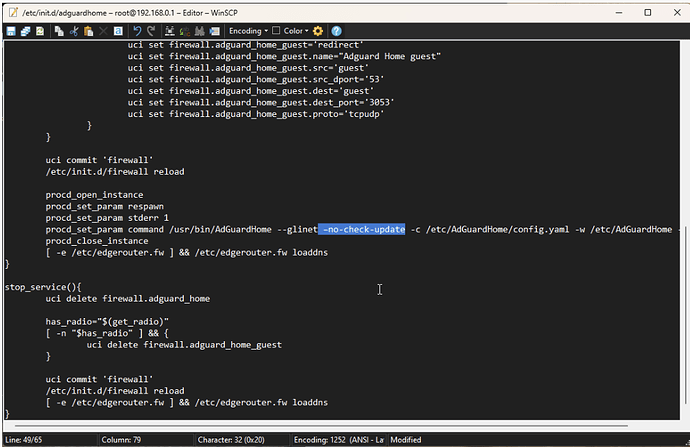The height and width of the screenshot is (447, 690).
Task: Open the Help question mark icon
Action: point(336,31)
